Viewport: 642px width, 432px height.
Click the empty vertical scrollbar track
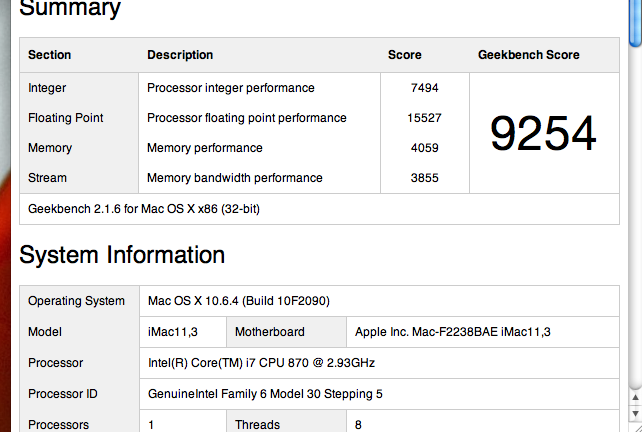click(635, 220)
